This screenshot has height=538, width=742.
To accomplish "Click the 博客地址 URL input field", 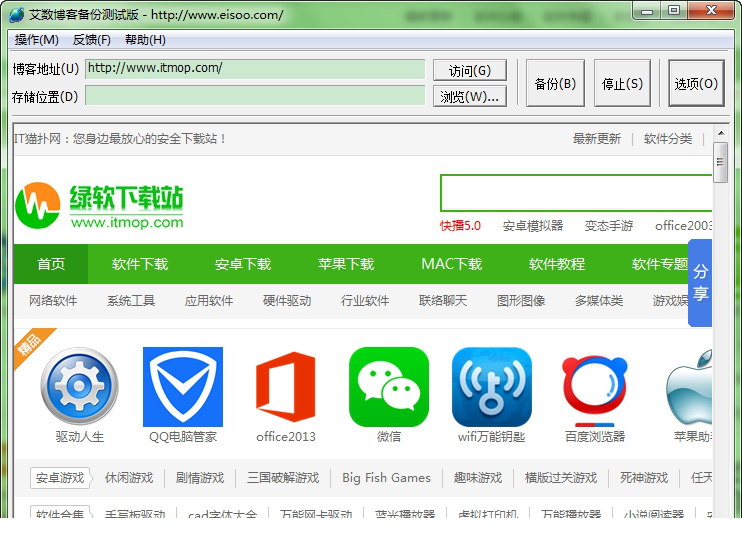I will coord(255,69).
